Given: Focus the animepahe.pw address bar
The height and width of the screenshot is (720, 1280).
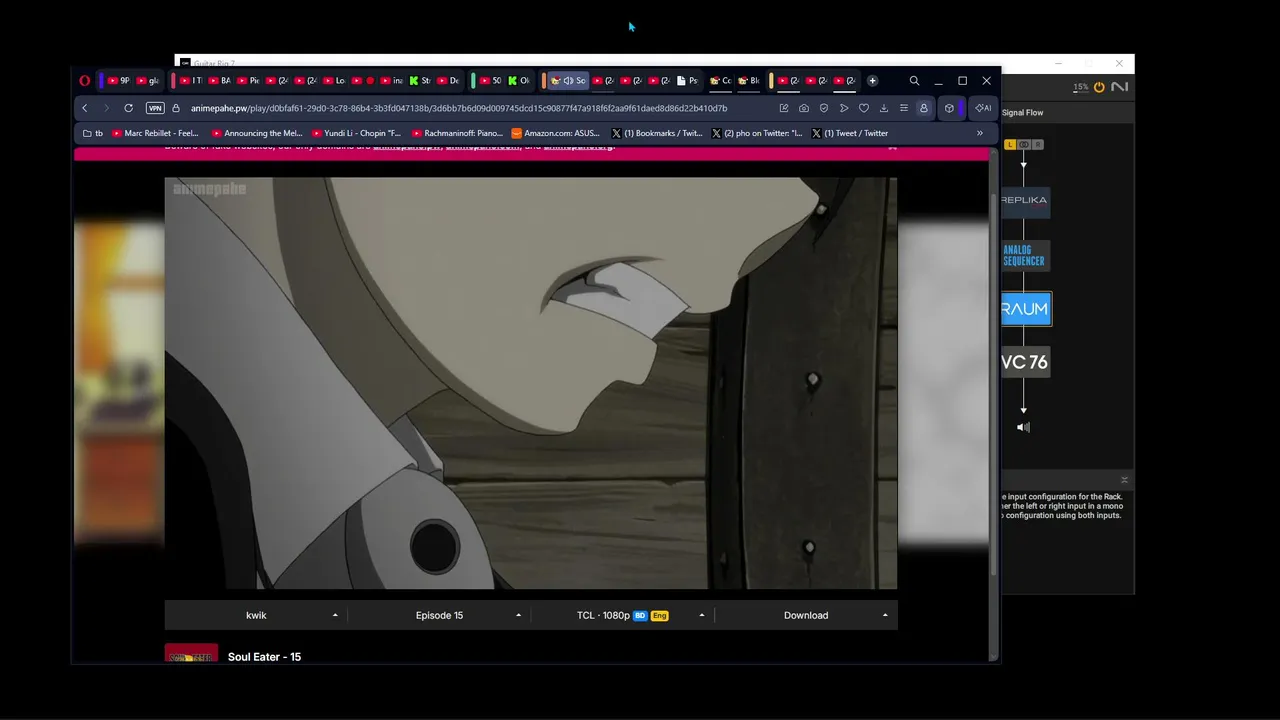Looking at the screenshot, I should click(x=458, y=108).
